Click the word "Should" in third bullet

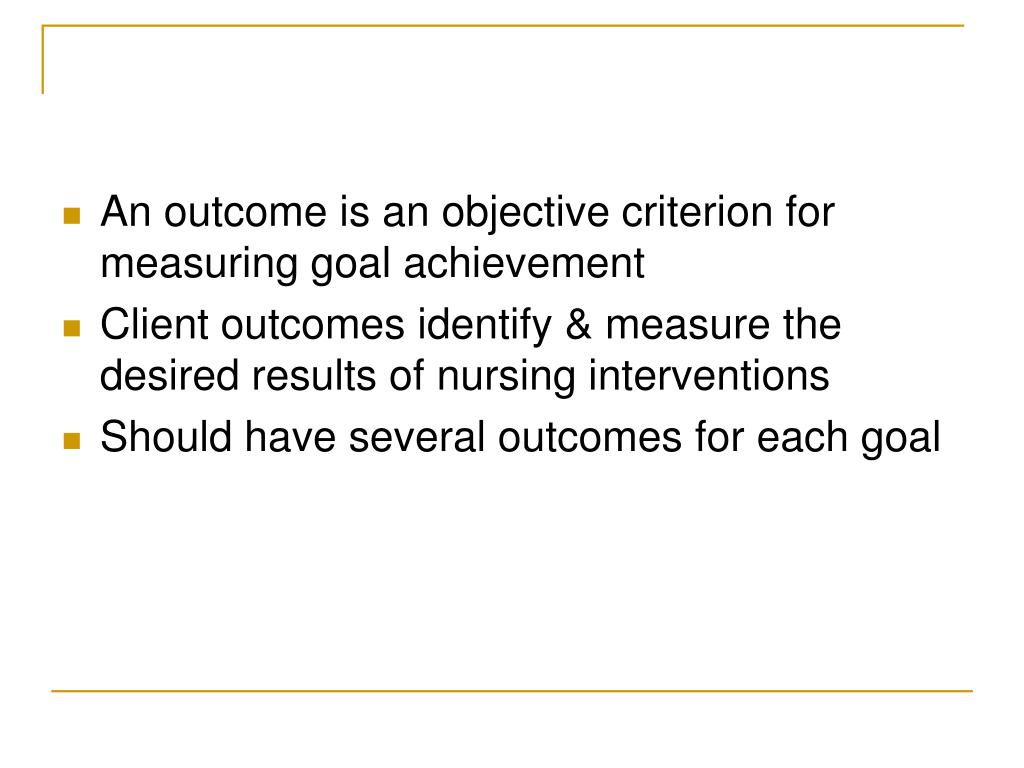(x=166, y=436)
